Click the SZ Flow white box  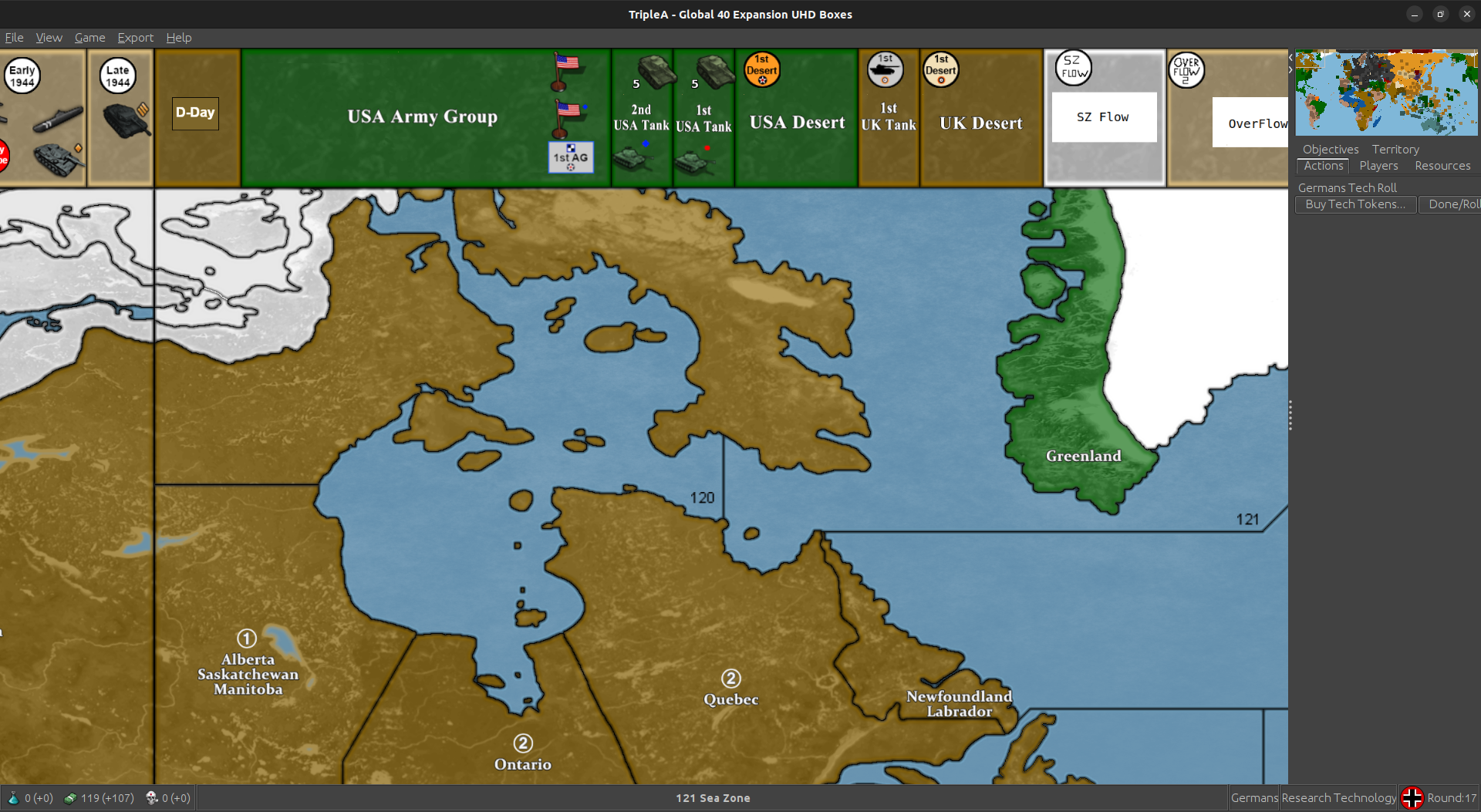coord(1104,117)
